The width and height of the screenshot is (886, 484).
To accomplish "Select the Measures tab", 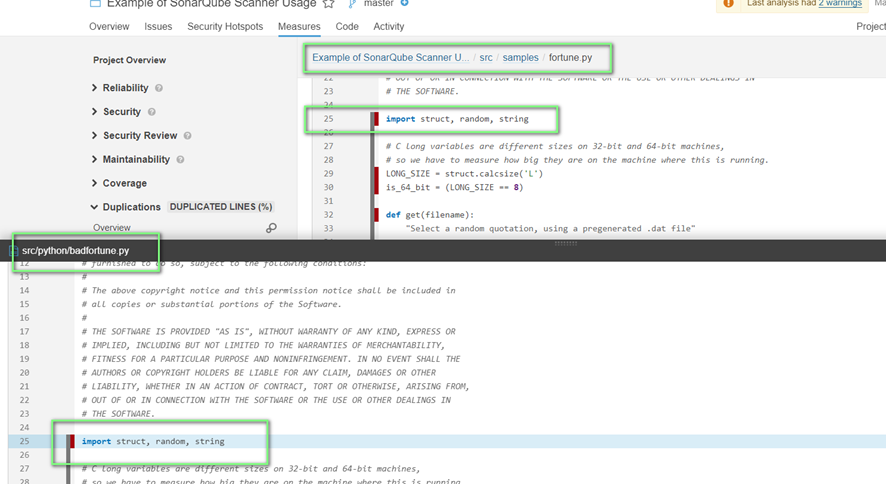I will point(299,27).
